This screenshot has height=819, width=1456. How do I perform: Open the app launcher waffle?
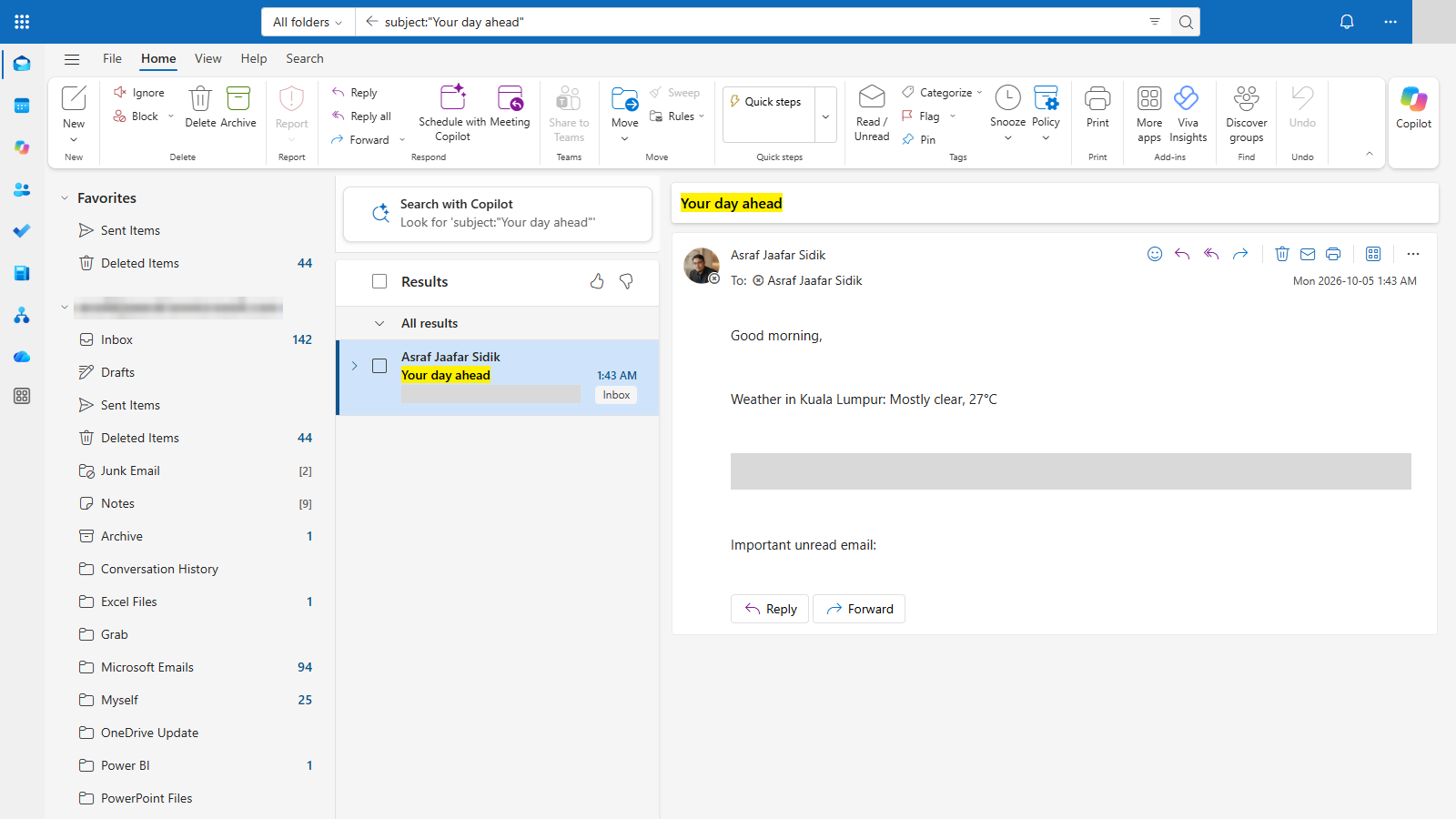22,22
